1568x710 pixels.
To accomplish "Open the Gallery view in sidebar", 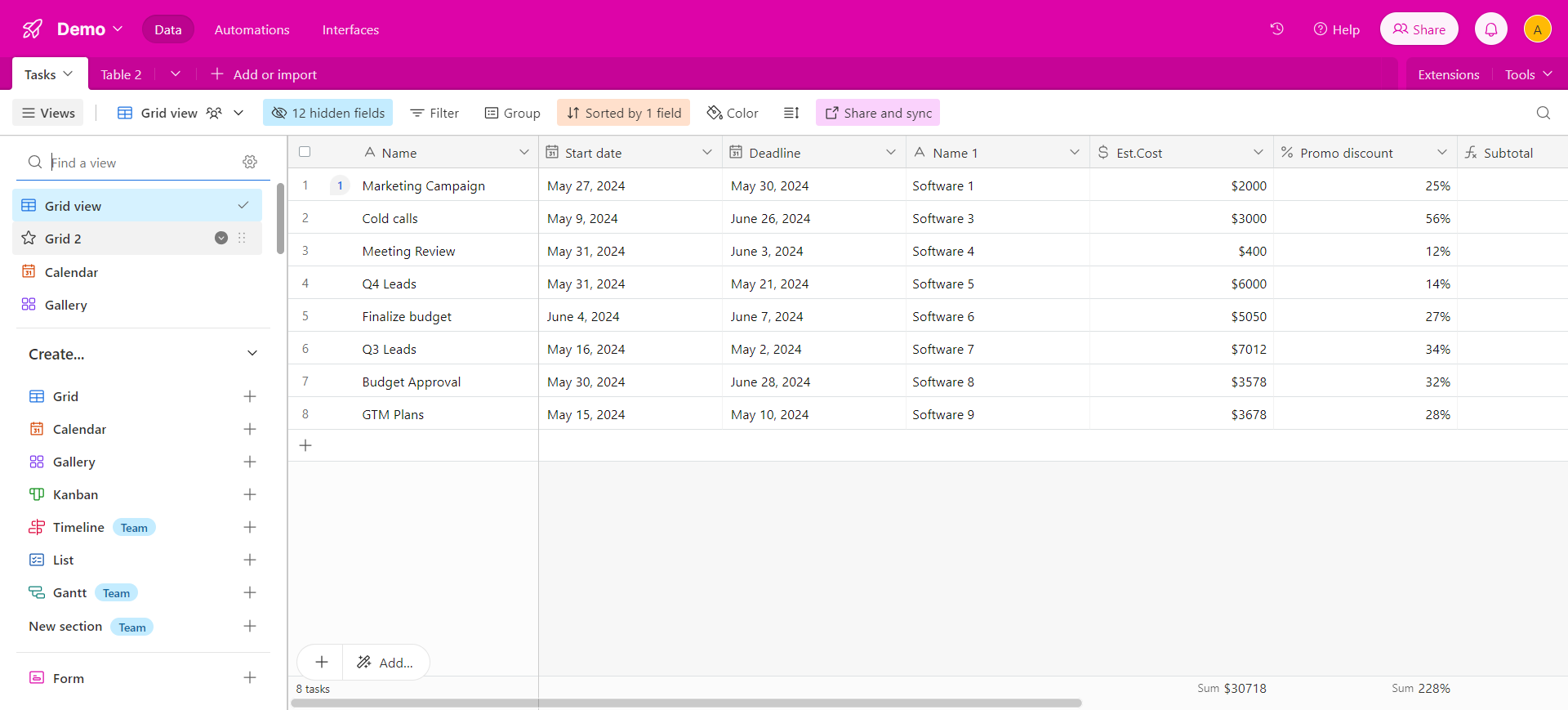I will 137,305.
